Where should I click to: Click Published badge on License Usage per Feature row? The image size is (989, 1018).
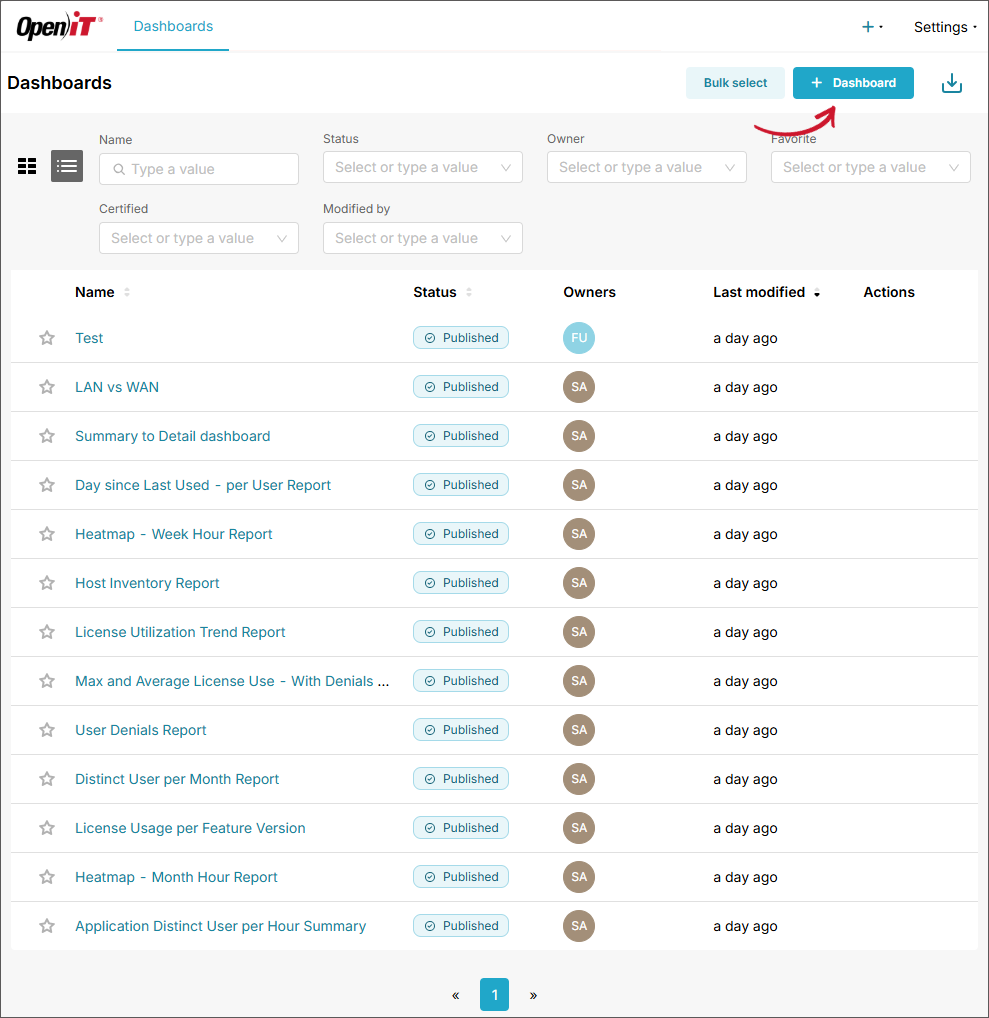click(461, 828)
